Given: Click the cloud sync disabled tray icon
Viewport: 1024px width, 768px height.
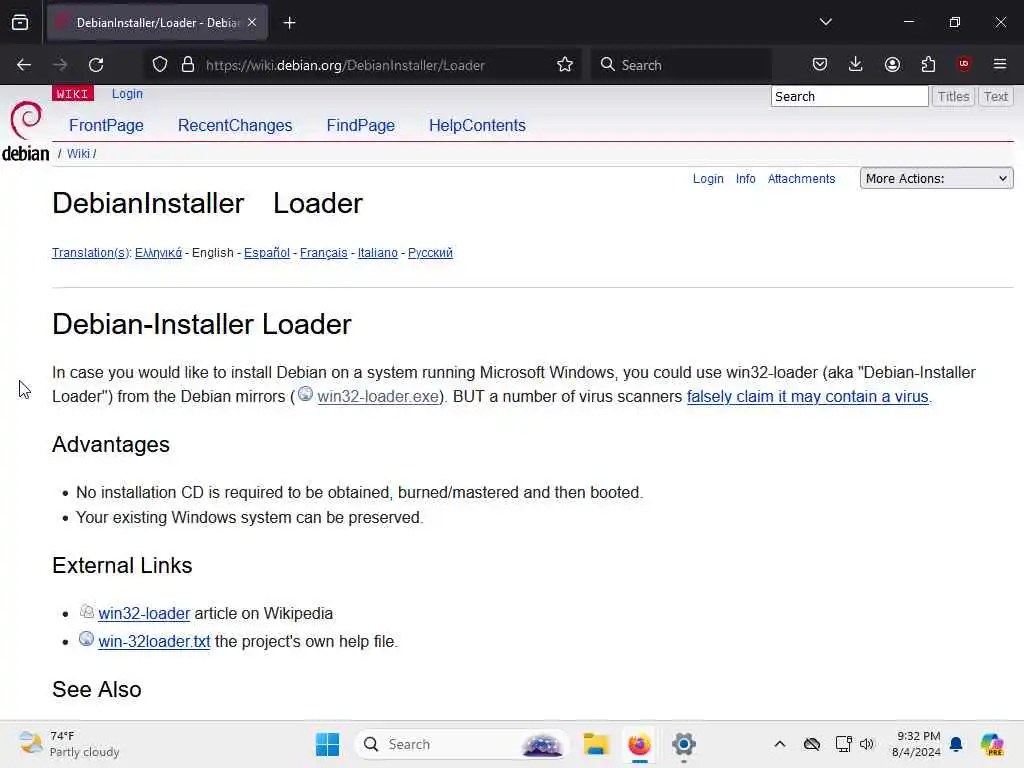Looking at the screenshot, I should (812, 744).
